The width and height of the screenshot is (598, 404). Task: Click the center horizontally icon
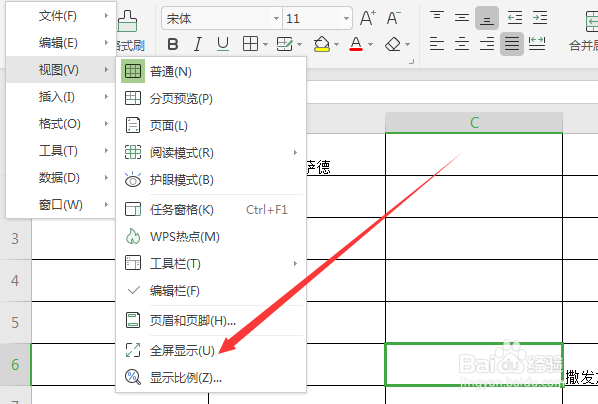462,44
